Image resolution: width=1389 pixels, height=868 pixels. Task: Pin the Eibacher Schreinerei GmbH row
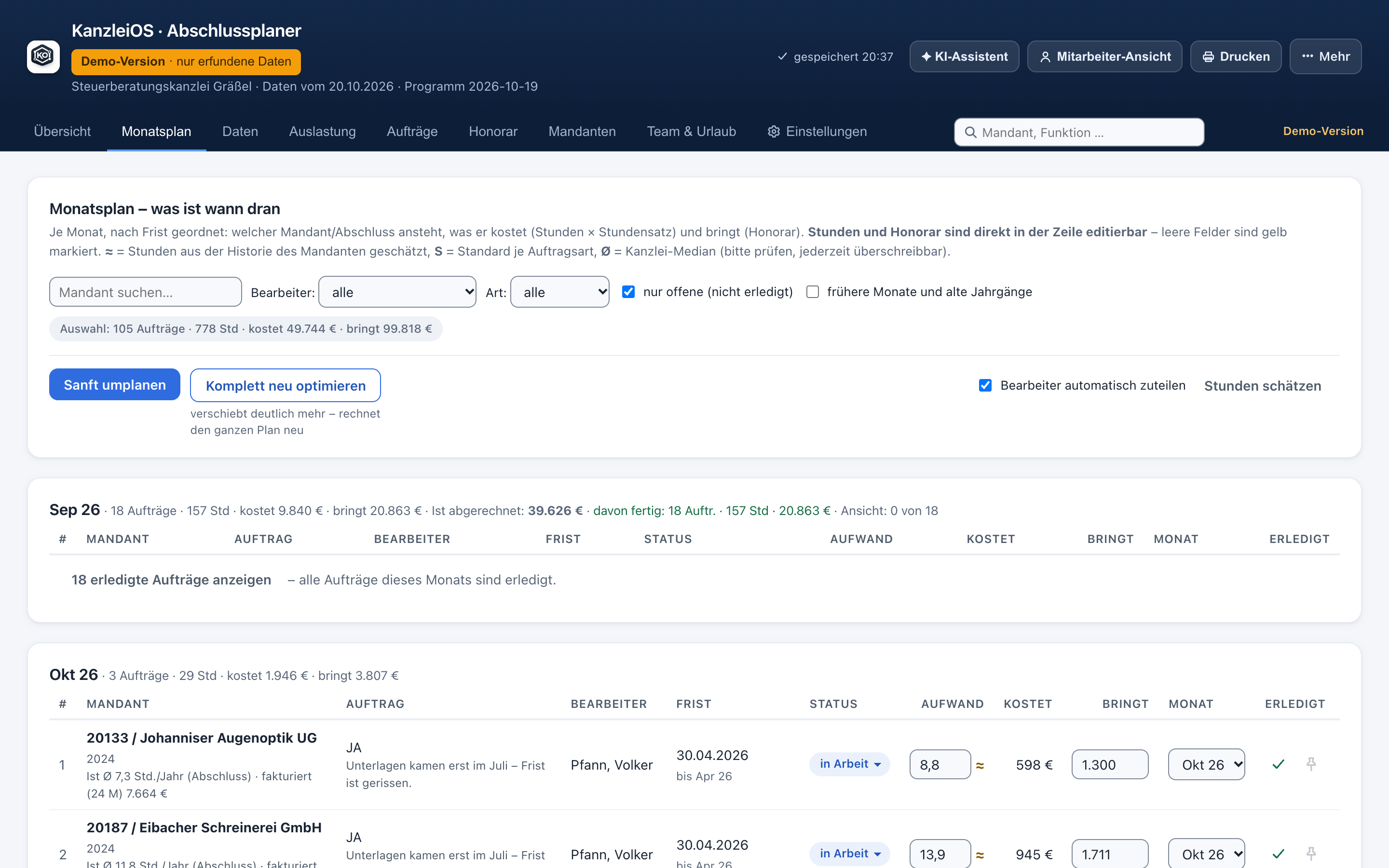[1311, 854]
